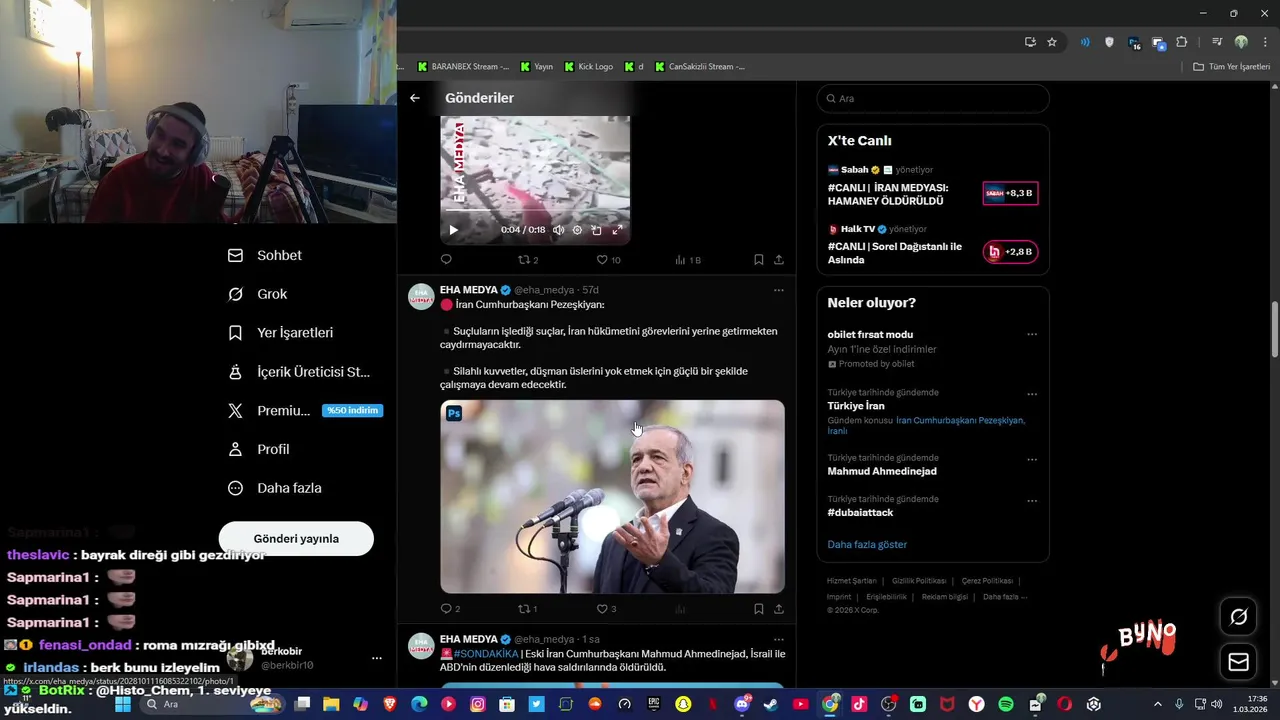Viewport: 1280px width, 720px height.
Task: Open more options for obilet fırsat modu
Action: (1032, 335)
